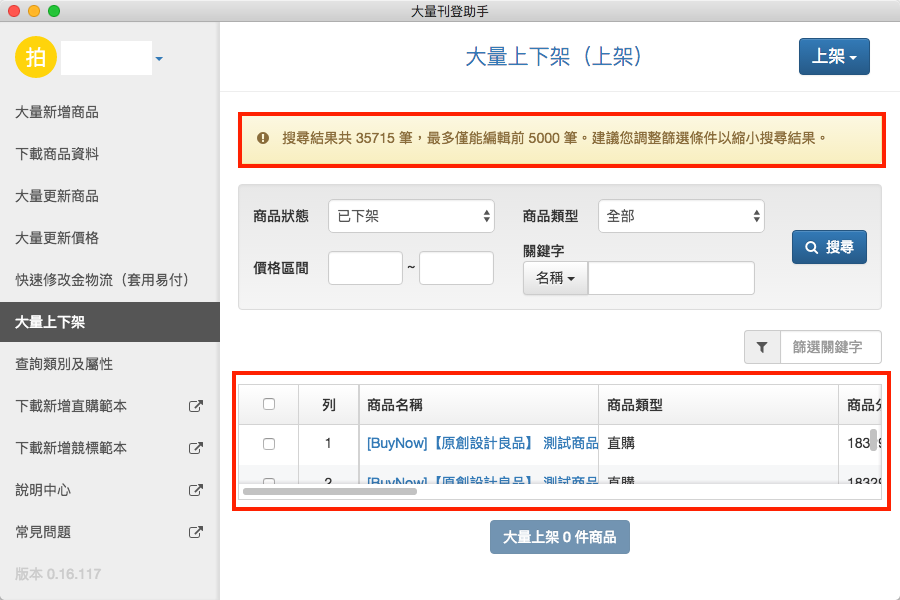Click the filter funnel icon
This screenshot has width=900, height=600.
tap(762, 347)
